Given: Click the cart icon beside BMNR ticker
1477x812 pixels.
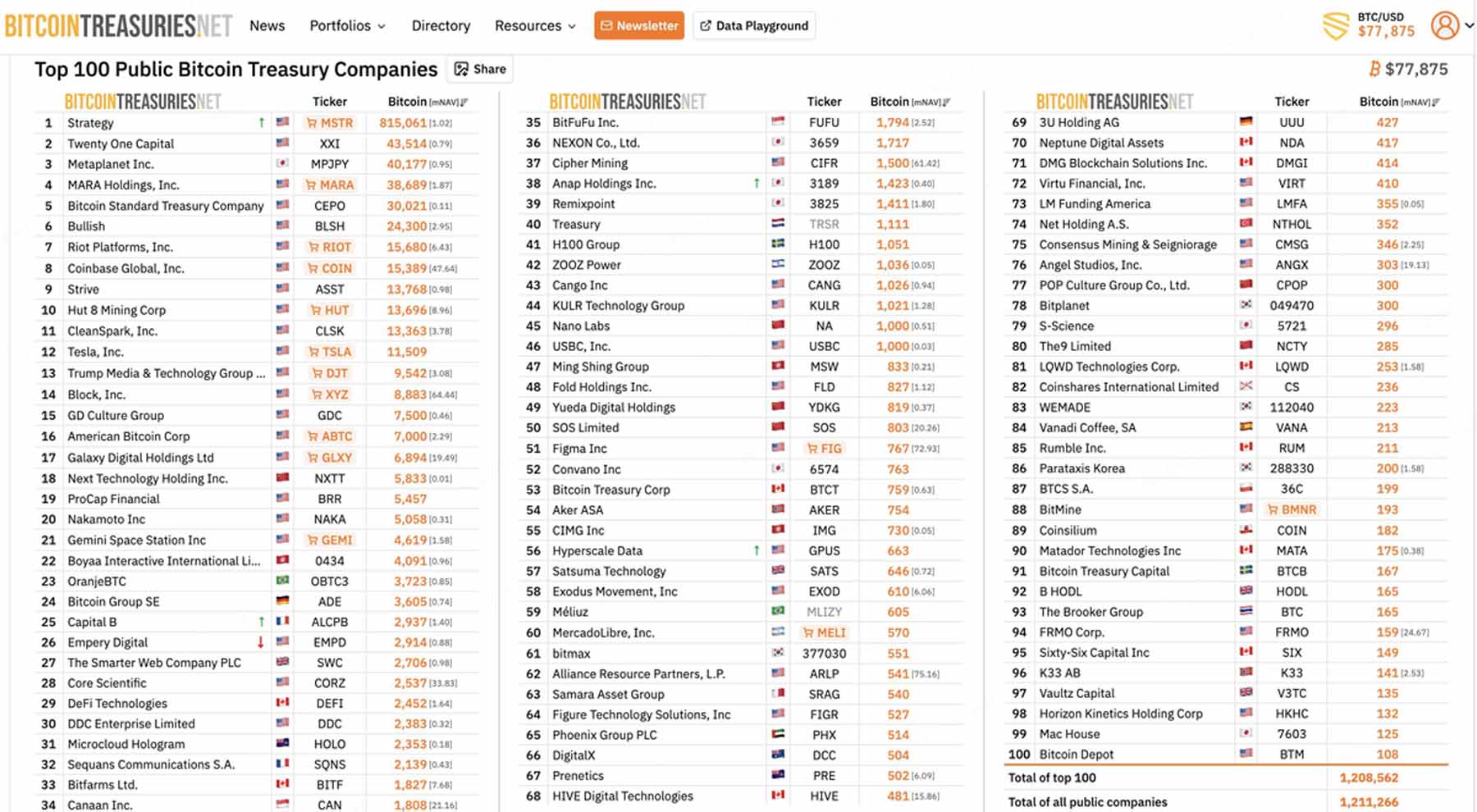Looking at the screenshot, I should [1273, 509].
